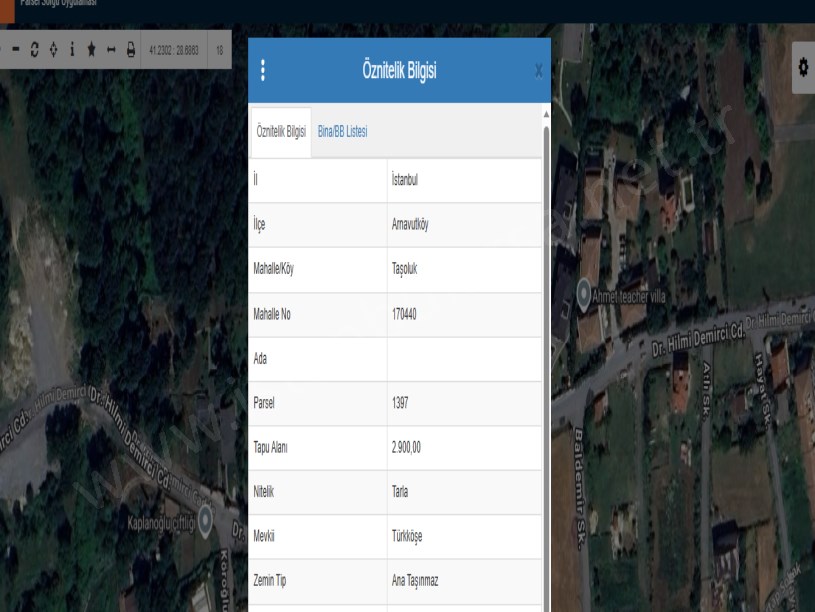Click the Tapu Alanı 2.900,00 value cell
This screenshot has width=815, height=612.
[464, 447]
